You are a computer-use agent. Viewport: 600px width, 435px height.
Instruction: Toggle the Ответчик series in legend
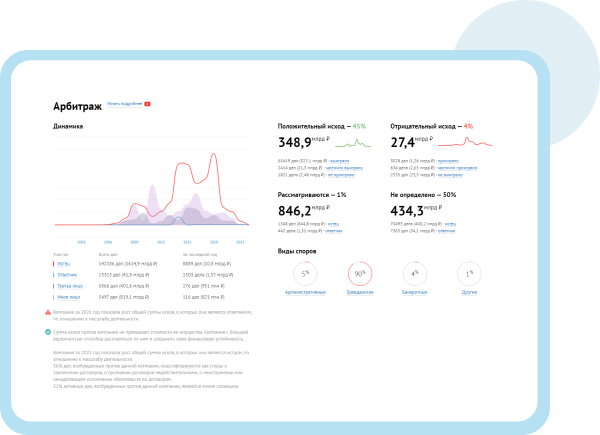tap(66, 277)
